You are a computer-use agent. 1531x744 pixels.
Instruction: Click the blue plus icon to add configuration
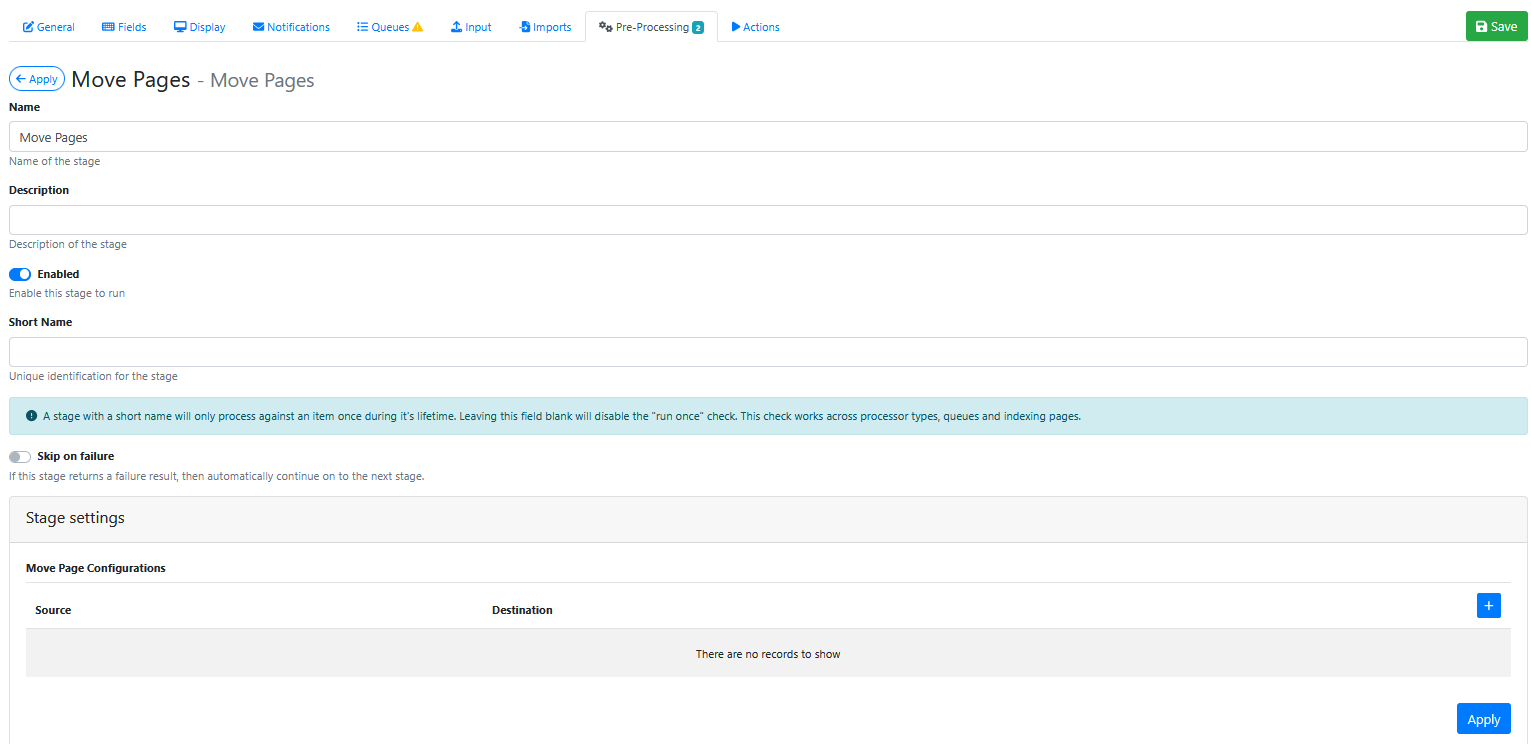1488,605
